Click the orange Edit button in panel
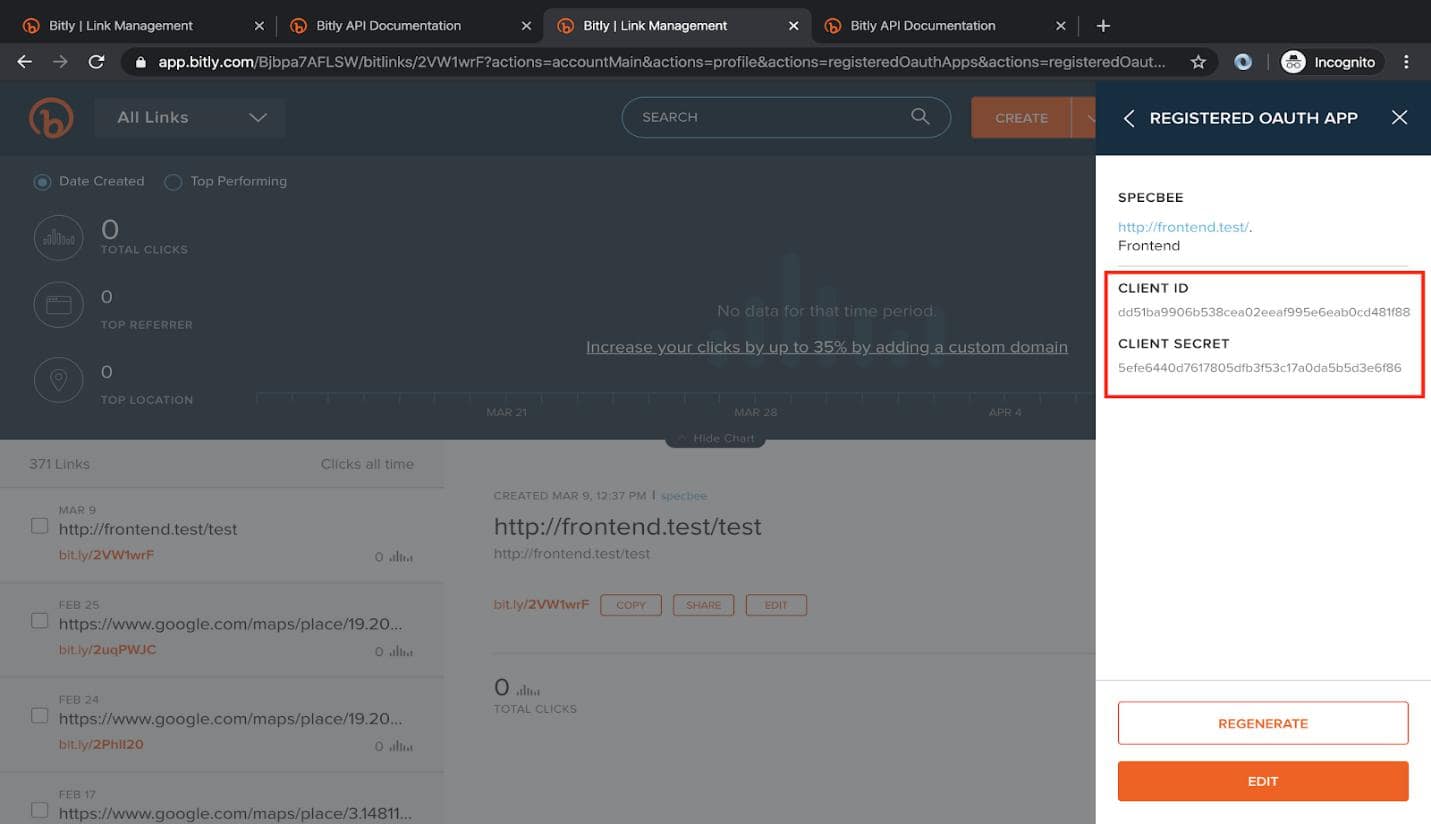The image size is (1431, 824). tap(1263, 781)
